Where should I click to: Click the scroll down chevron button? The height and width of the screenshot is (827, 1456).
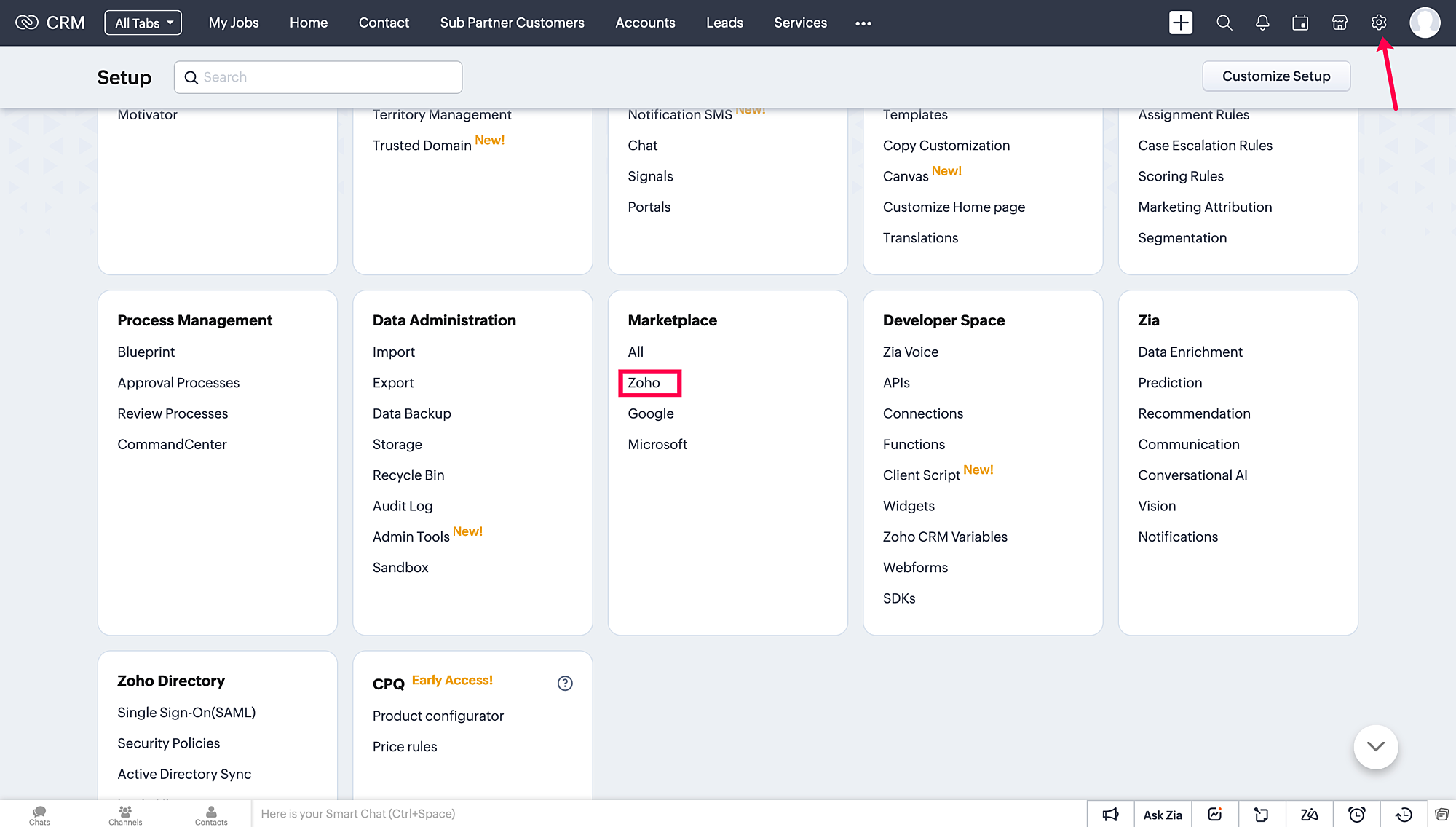click(1375, 746)
